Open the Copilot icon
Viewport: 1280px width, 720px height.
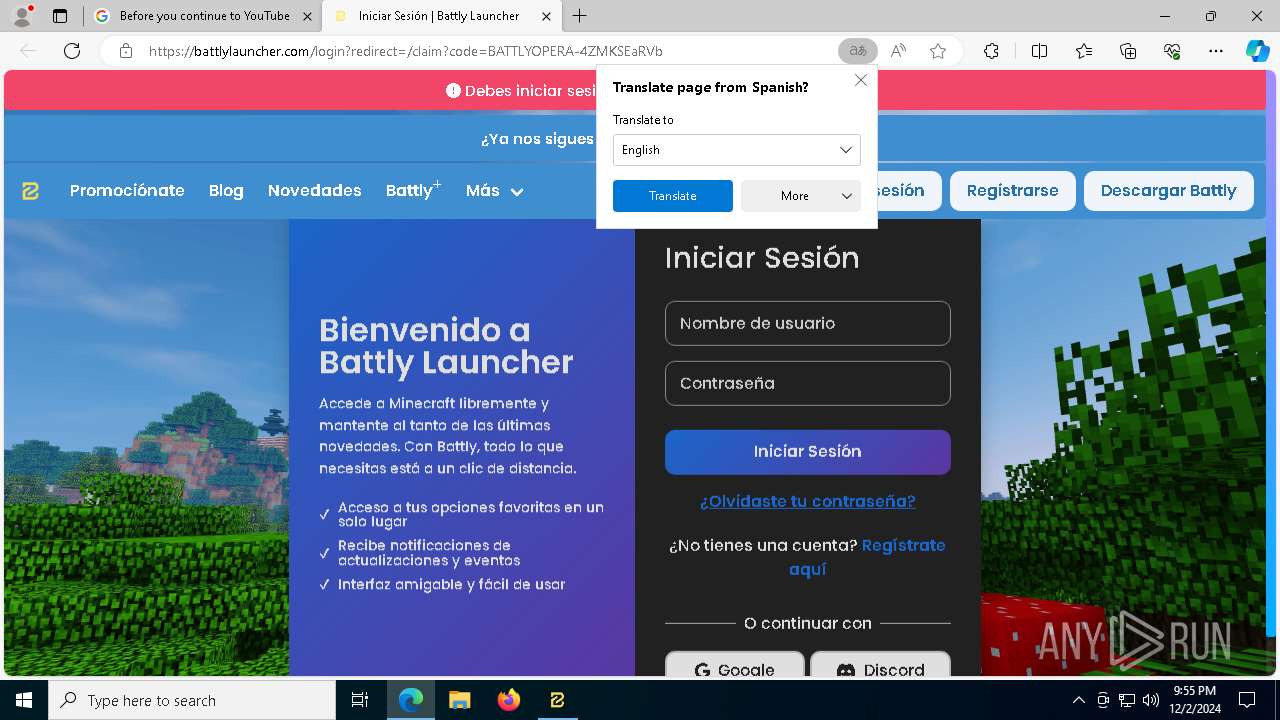pyautogui.click(x=1257, y=51)
